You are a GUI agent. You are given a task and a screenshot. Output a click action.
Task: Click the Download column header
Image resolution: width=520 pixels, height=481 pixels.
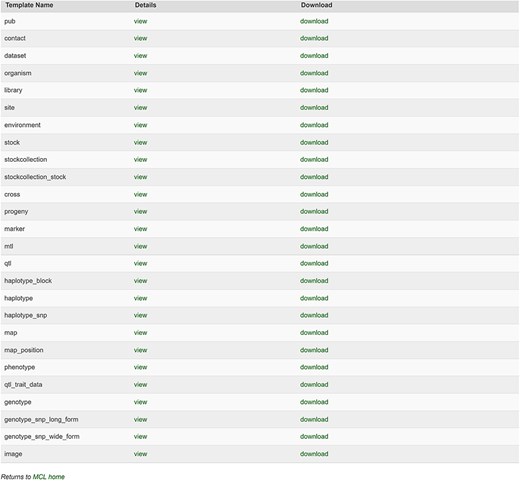(x=316, y=5)
